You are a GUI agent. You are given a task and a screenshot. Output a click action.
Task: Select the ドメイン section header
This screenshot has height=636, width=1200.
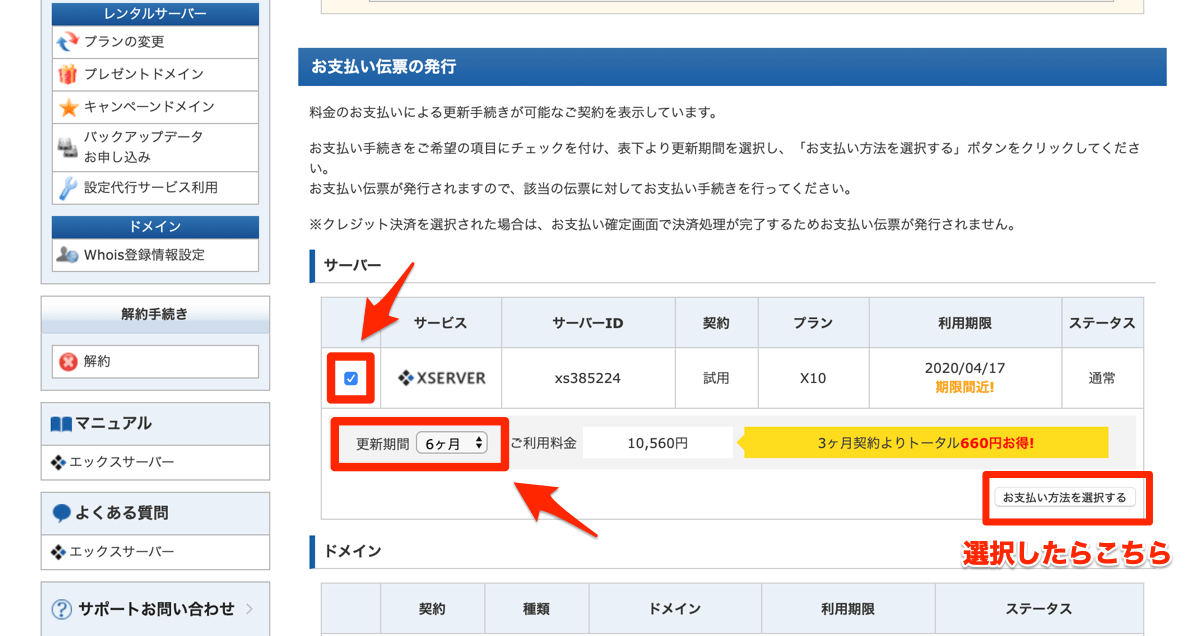point(155,227)
